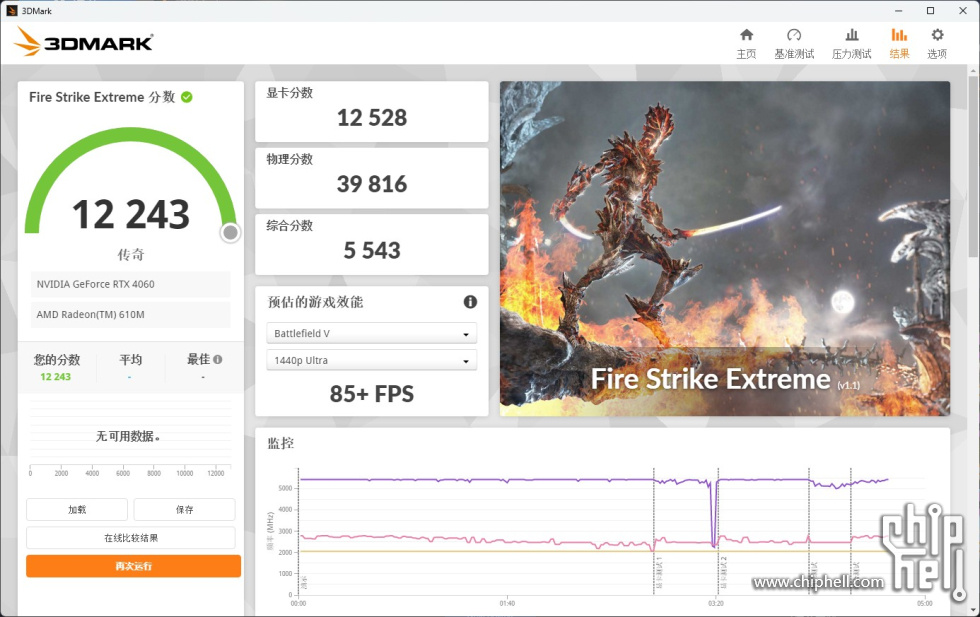Click 显卡测试 2 marker in monitoring chart

[724, 572]
